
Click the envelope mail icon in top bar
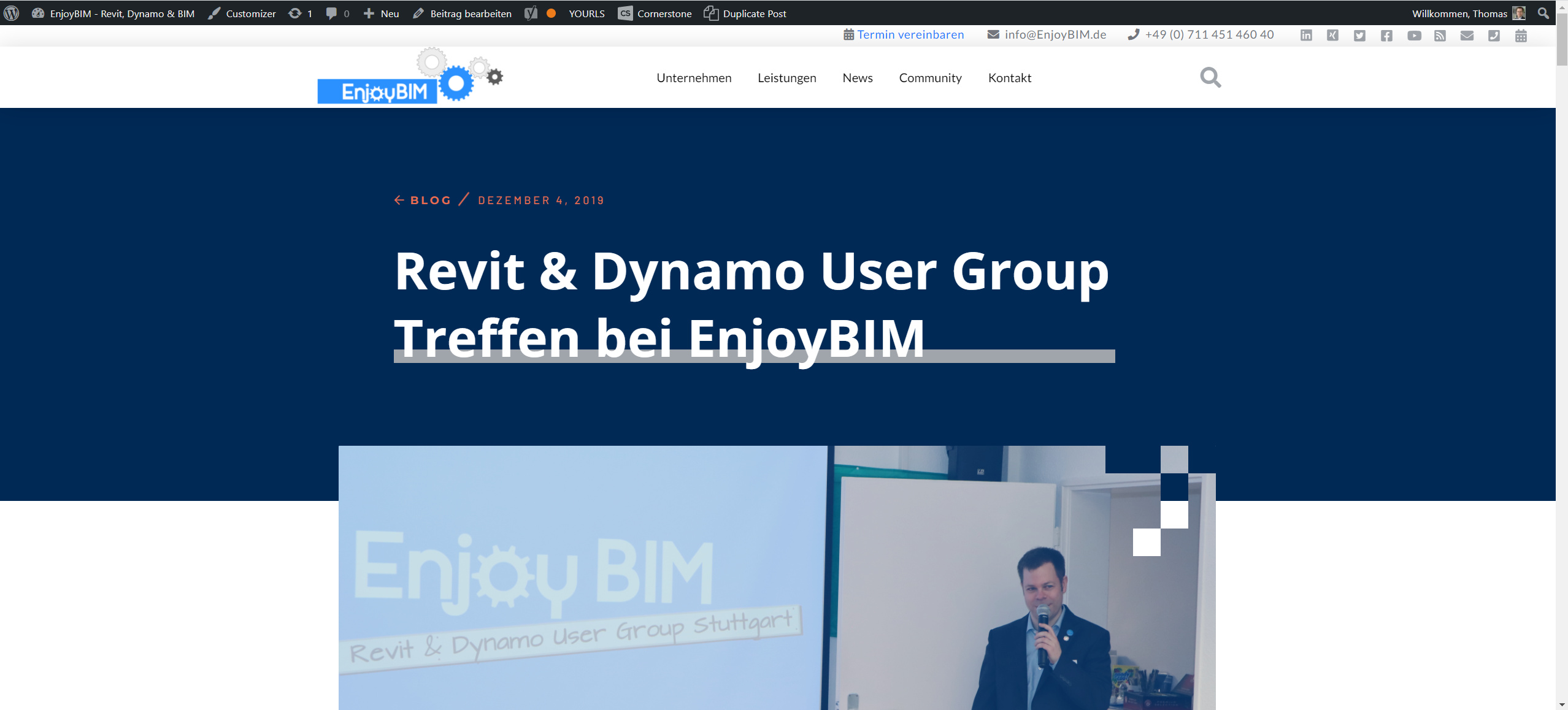point(1467,36)
